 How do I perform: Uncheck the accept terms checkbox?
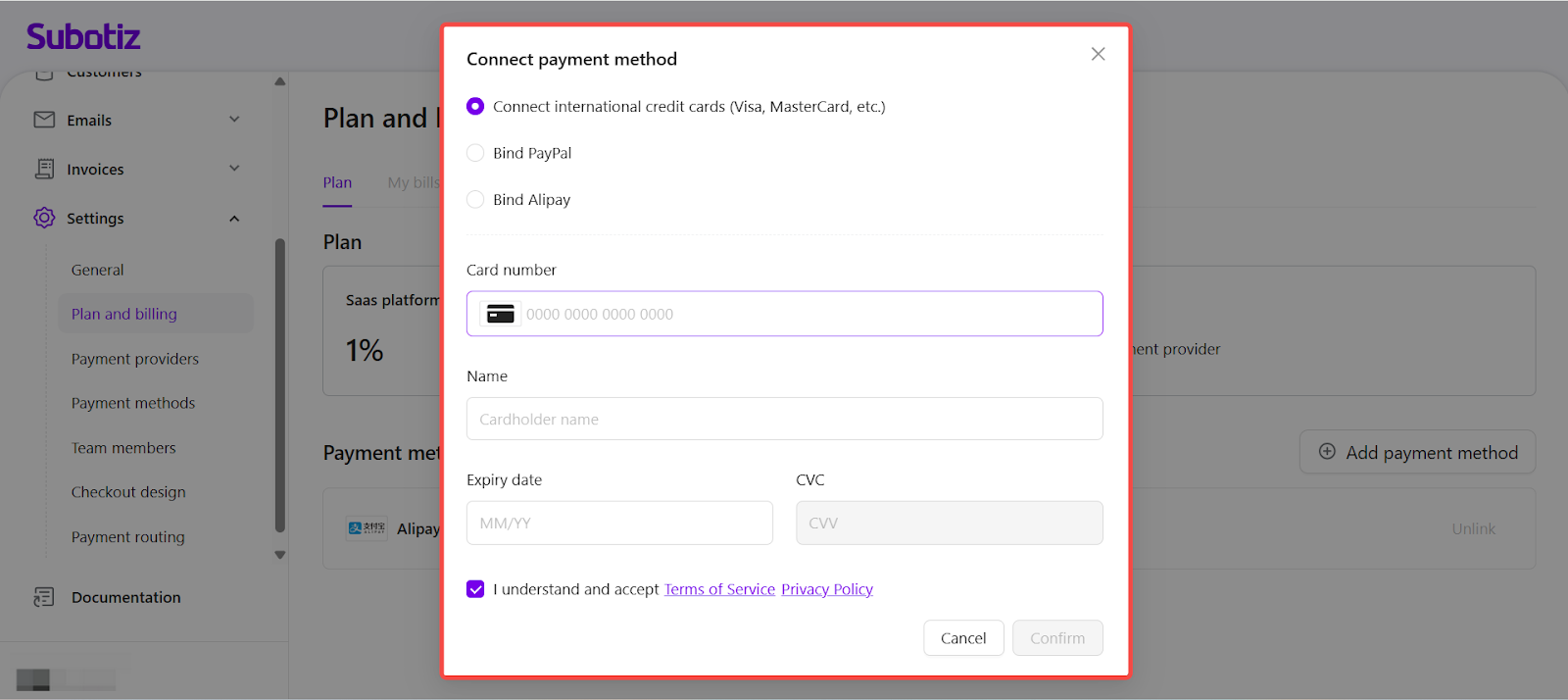point(475,589)
